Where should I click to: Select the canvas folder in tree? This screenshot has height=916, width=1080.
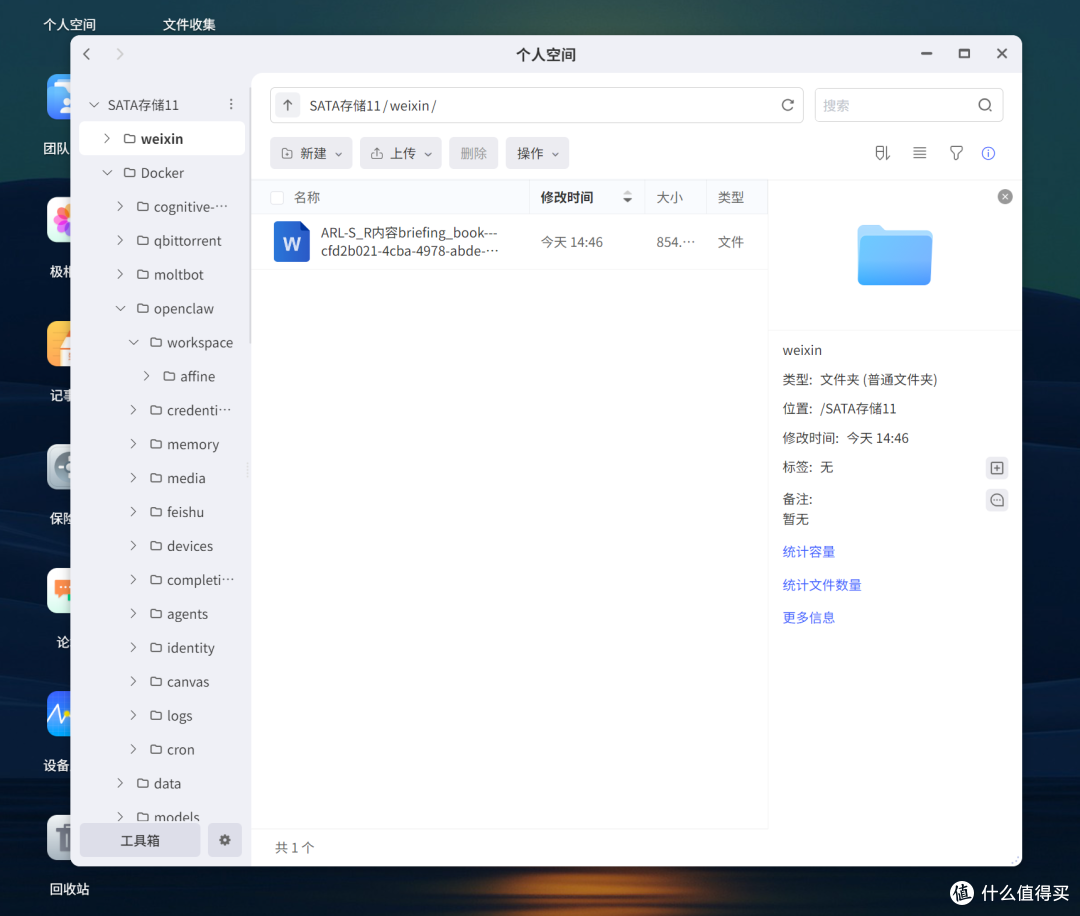pos(188,682)
